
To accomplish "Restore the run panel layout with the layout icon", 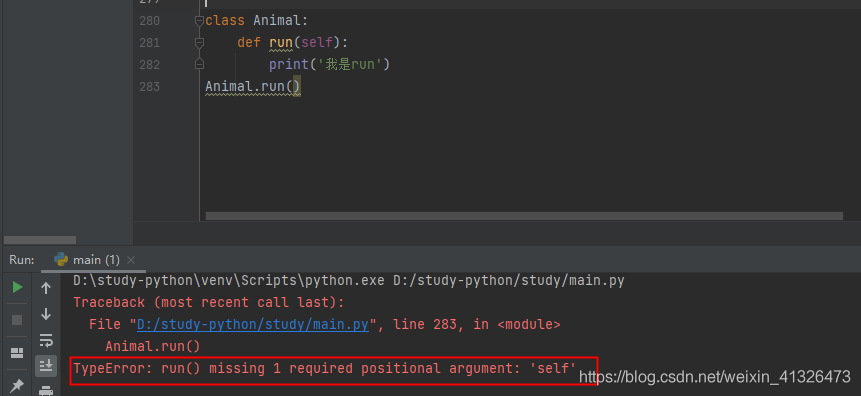I will tap(18, 353).
